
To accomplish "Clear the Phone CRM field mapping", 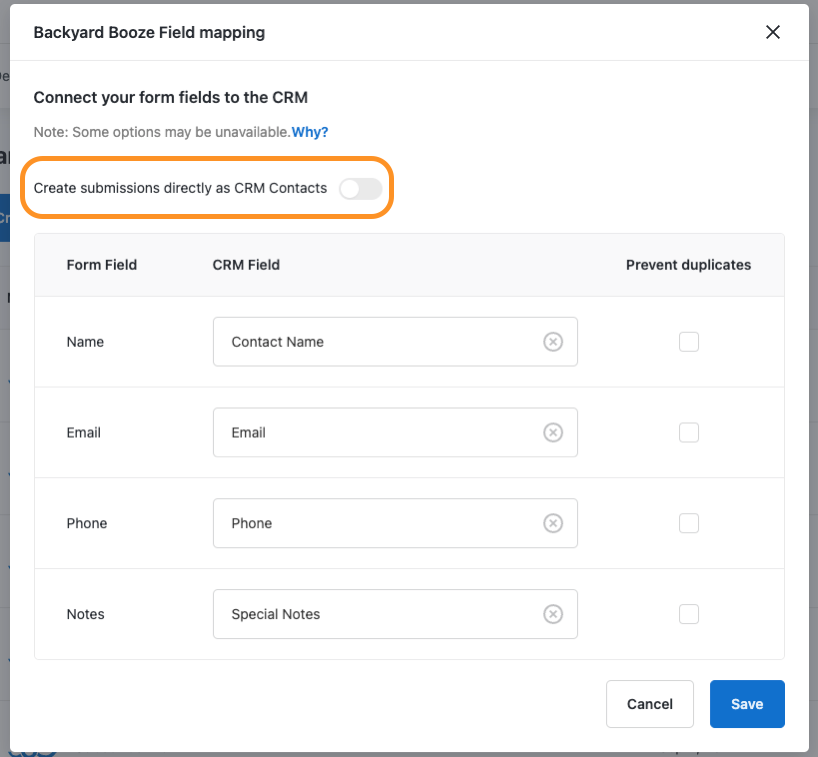I will click(553, 523).
